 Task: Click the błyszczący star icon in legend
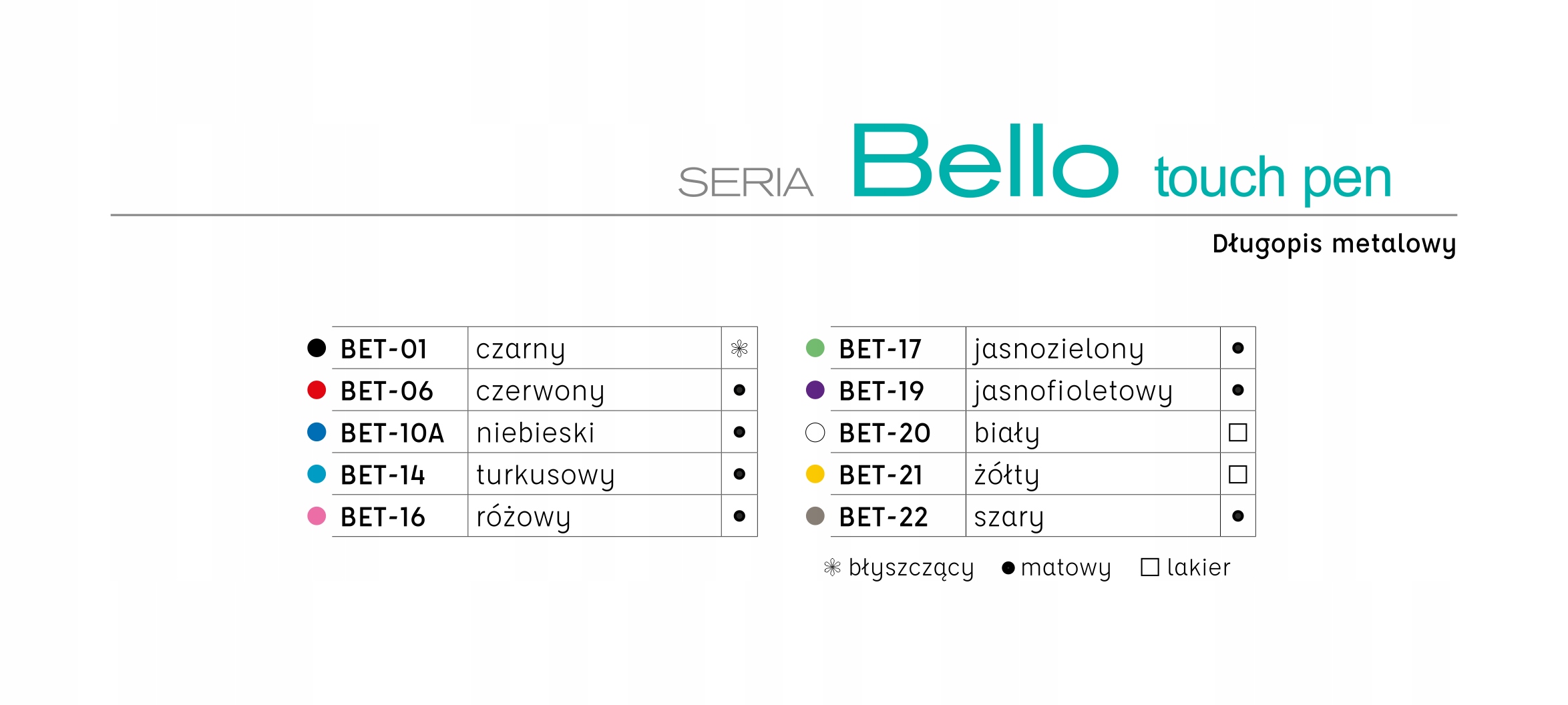coord(832,567)
